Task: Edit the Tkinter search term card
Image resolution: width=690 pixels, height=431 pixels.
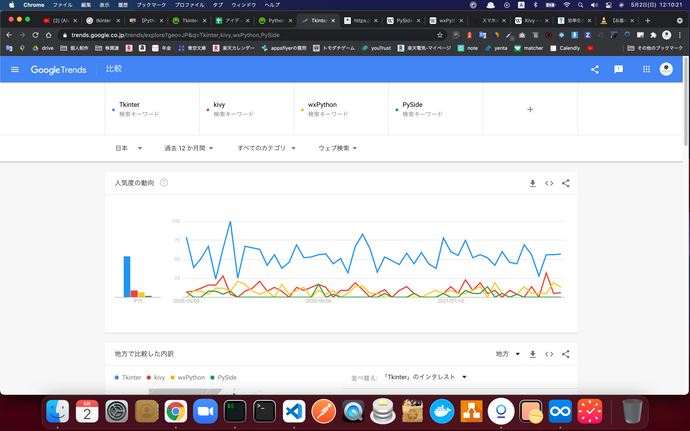Action: point(152,109)
